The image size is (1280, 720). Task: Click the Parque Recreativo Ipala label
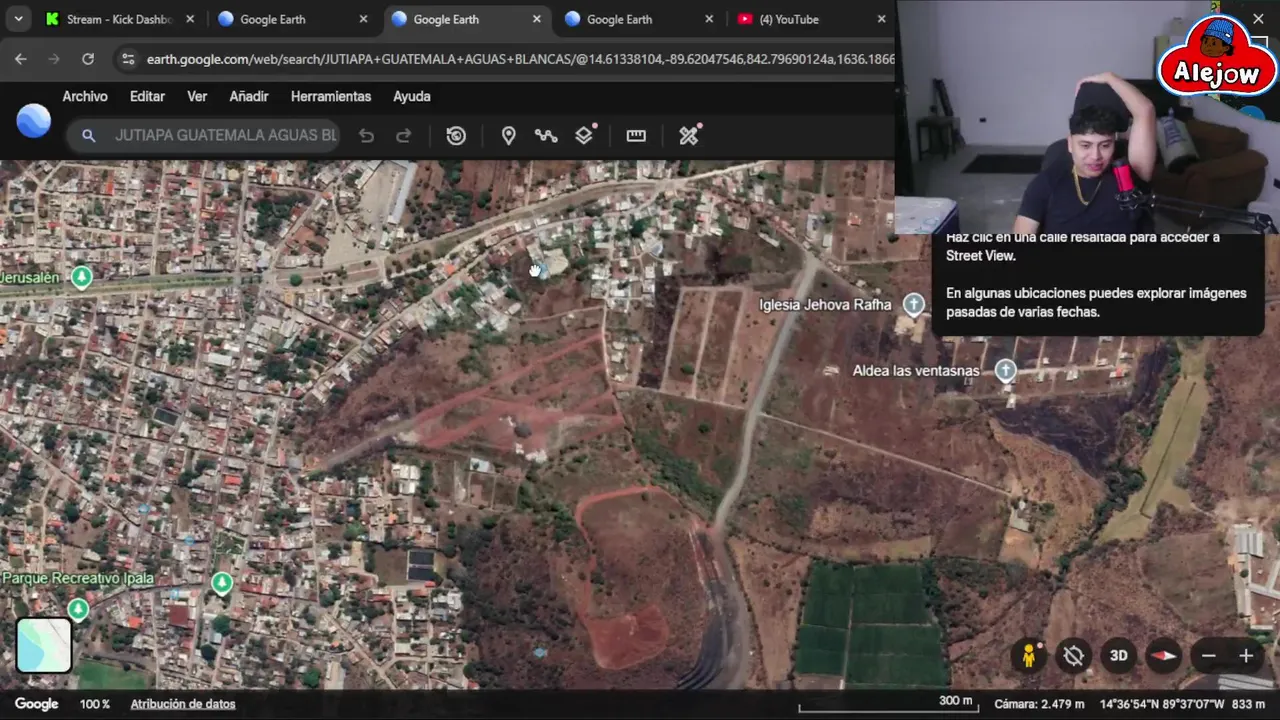pos(78,579)
